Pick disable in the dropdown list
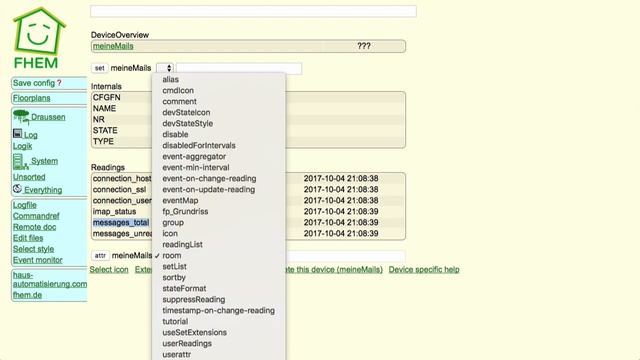The image size is (640, 360). click(175, 135)
